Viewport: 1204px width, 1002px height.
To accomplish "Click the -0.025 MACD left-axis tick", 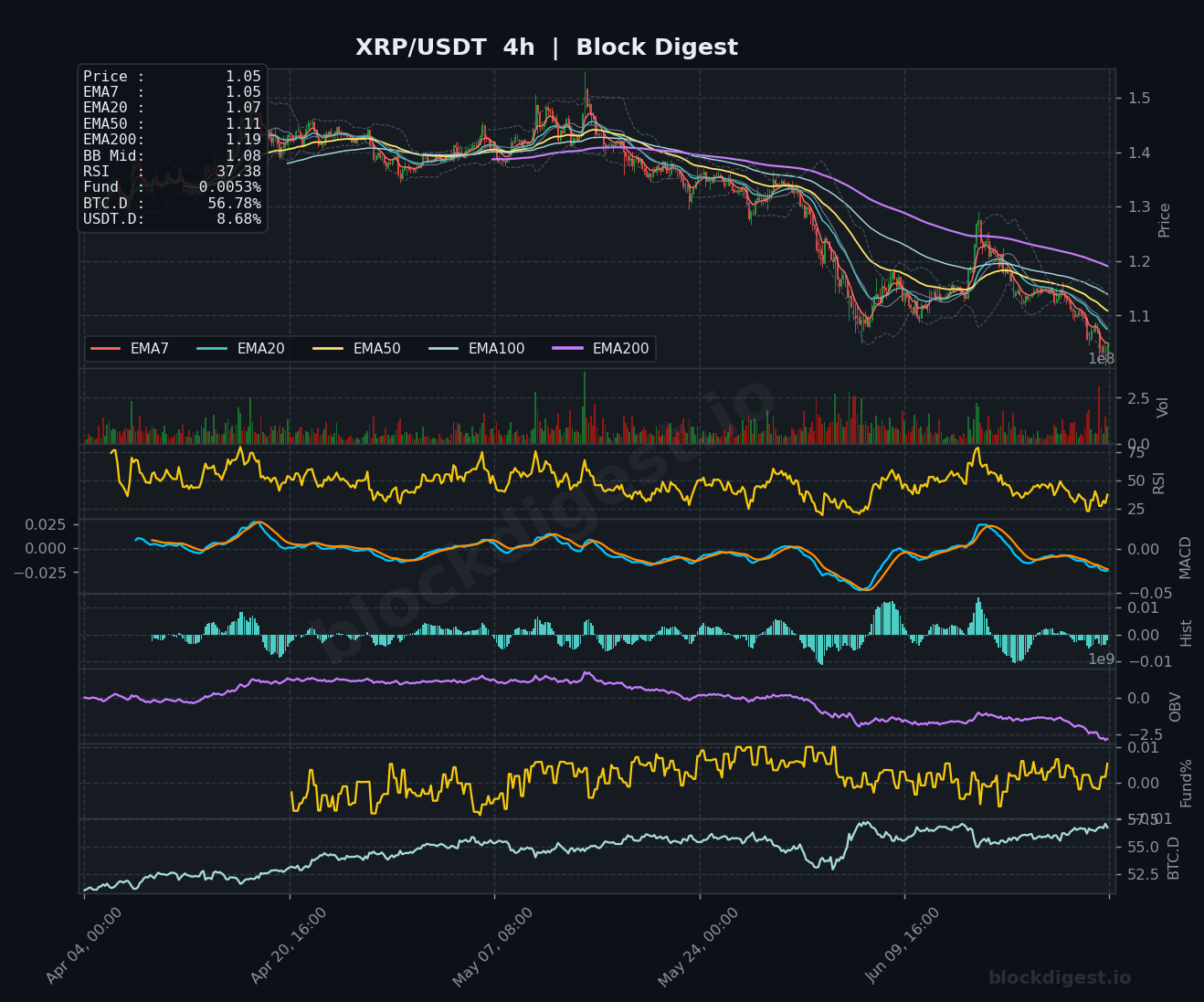I will point(40,573).
